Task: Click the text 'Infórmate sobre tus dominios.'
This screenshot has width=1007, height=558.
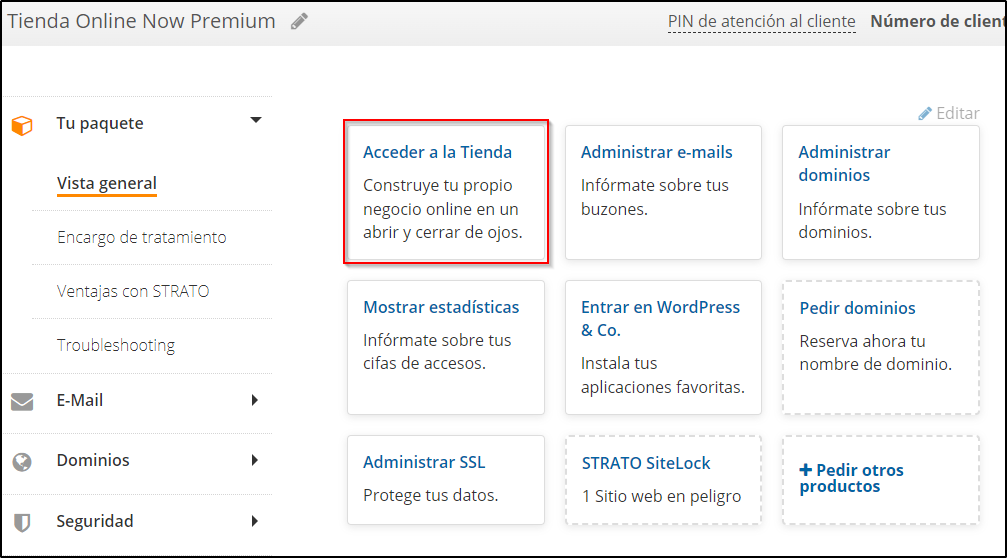Action: 872,221
